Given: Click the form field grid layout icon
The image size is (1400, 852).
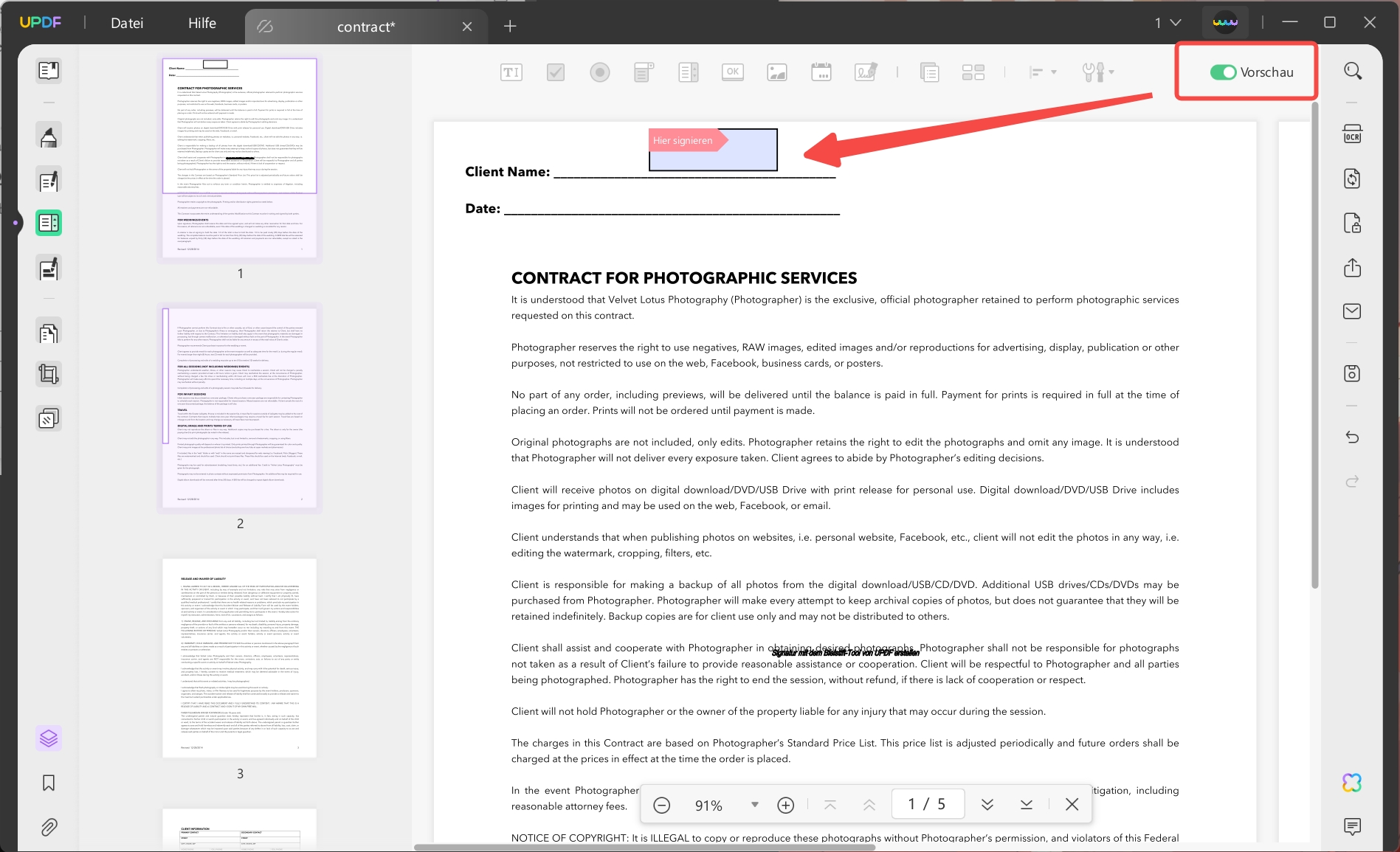Looking at the screenshot, I should (x=973, y=72).
